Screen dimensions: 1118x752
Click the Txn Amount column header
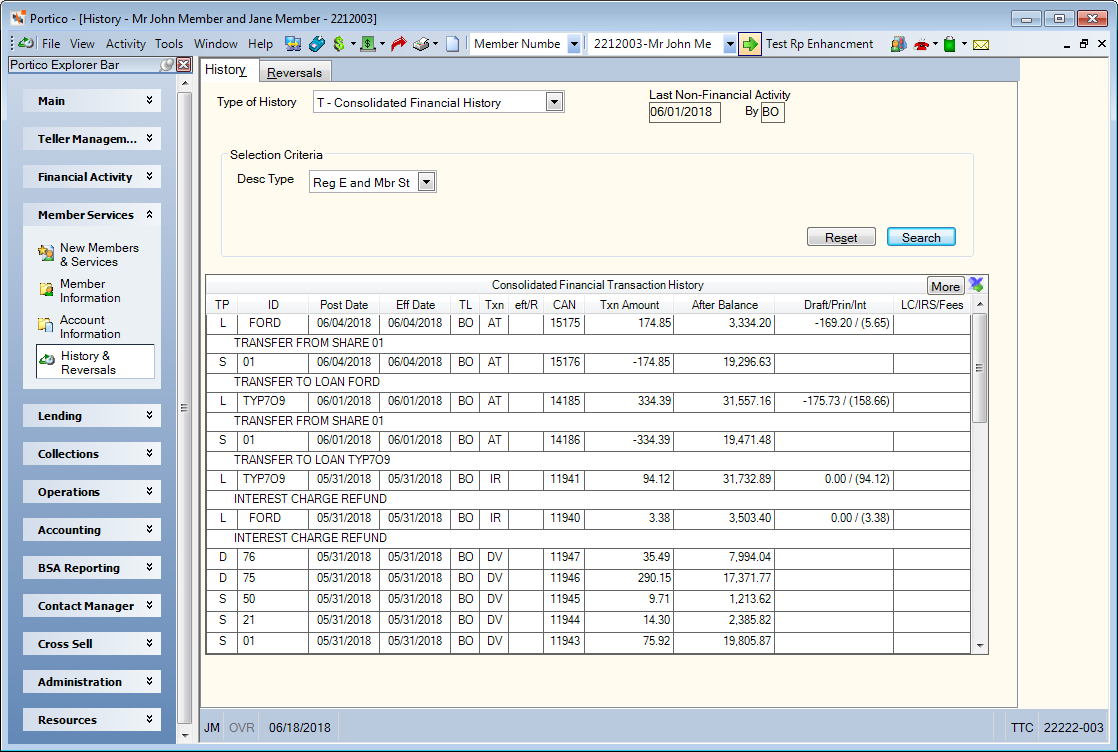coord(629,305)
